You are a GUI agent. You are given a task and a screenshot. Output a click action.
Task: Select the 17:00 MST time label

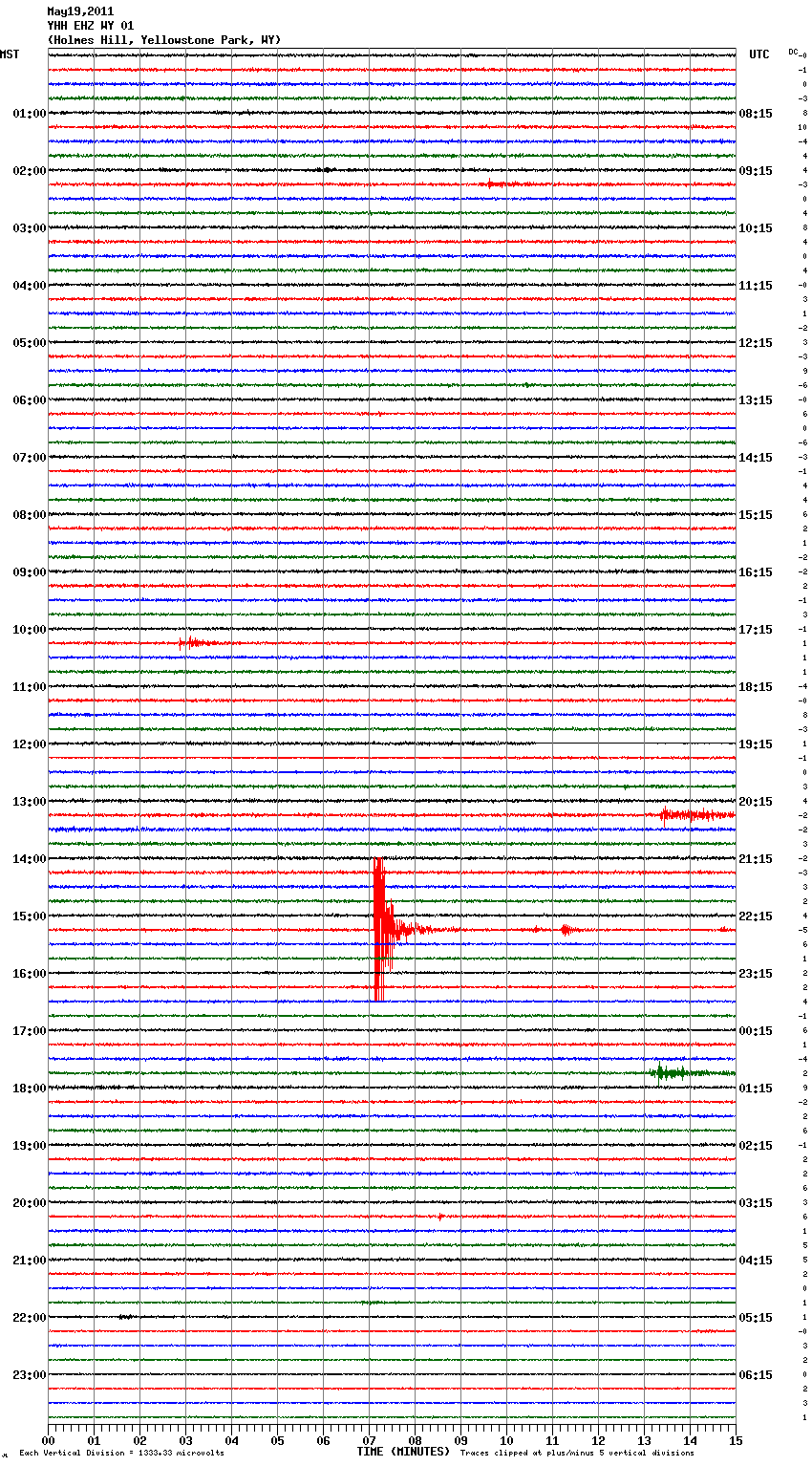pos(30,1031)
